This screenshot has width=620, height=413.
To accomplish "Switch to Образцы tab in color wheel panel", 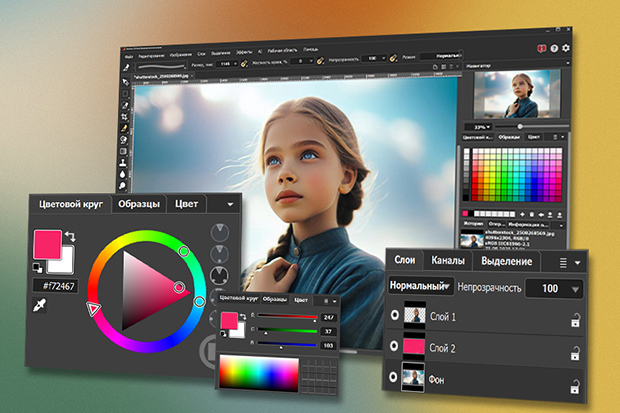I will click(139, 204).
